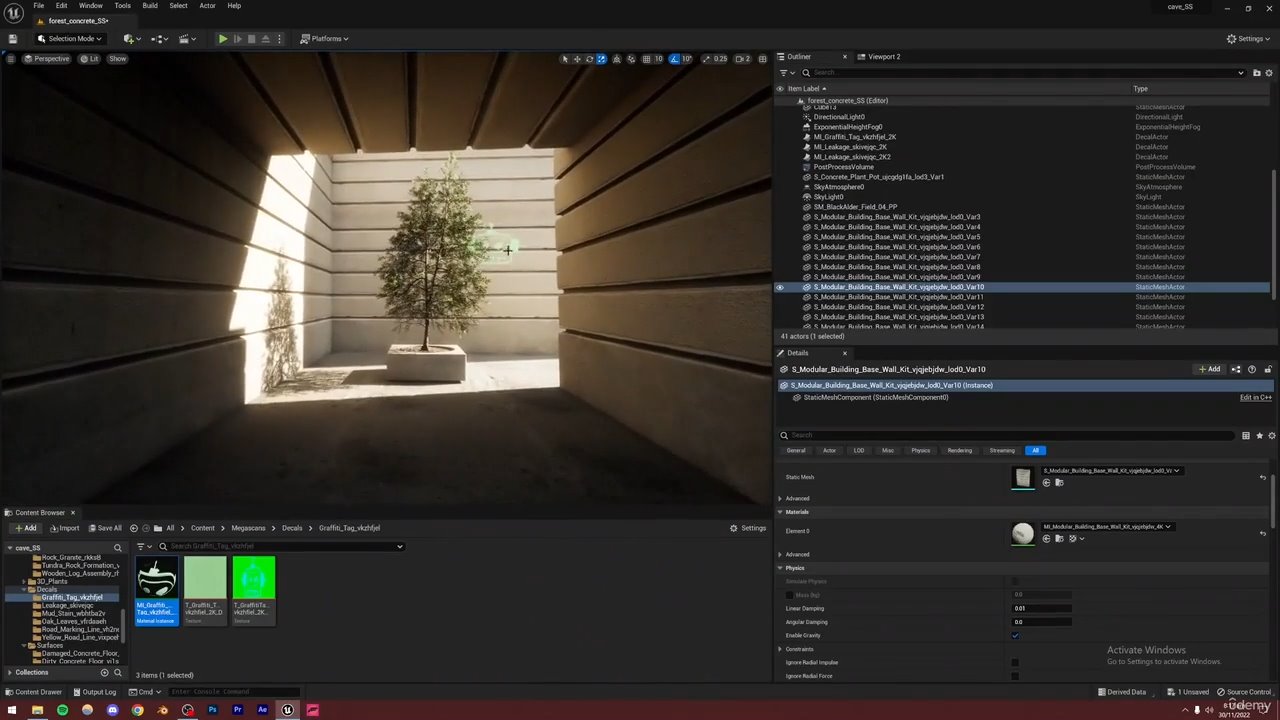Screen dimensions: 1280x720
Task: Adjust the Linear Damping value field
Action: tap(1041, 608)
